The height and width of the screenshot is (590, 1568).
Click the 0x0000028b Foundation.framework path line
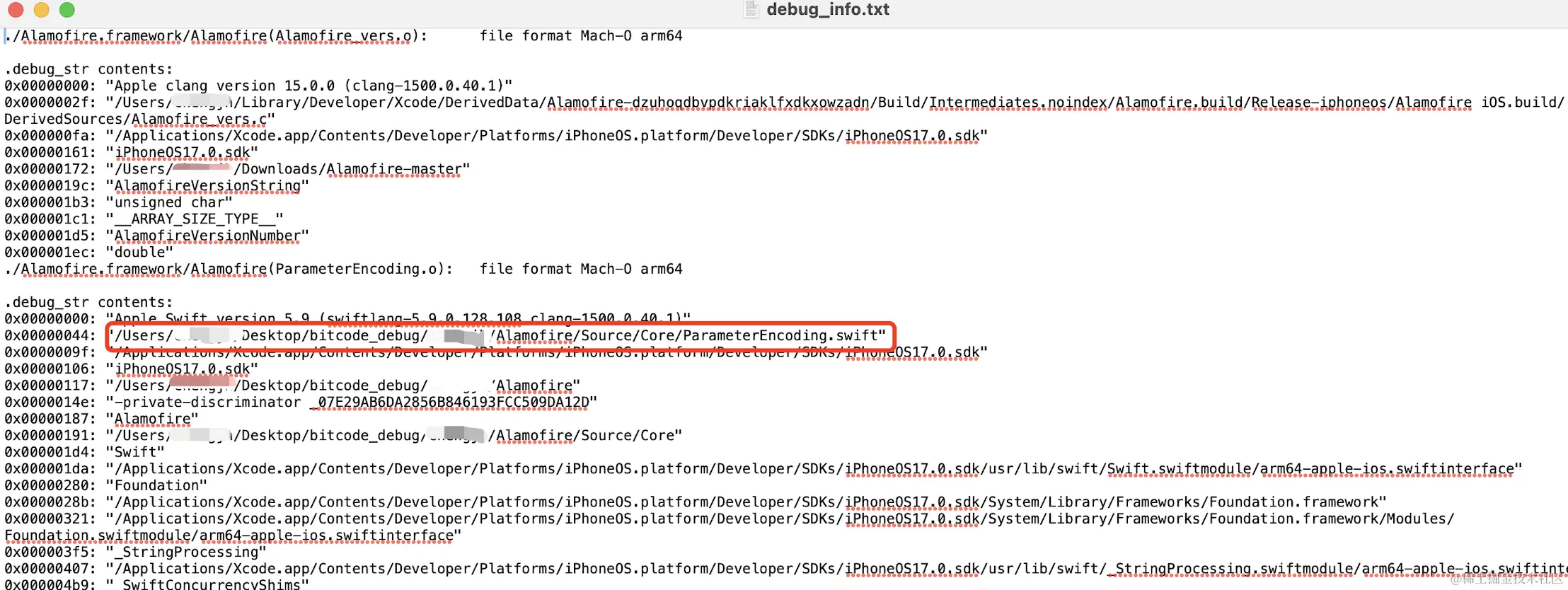click(696, 502)
